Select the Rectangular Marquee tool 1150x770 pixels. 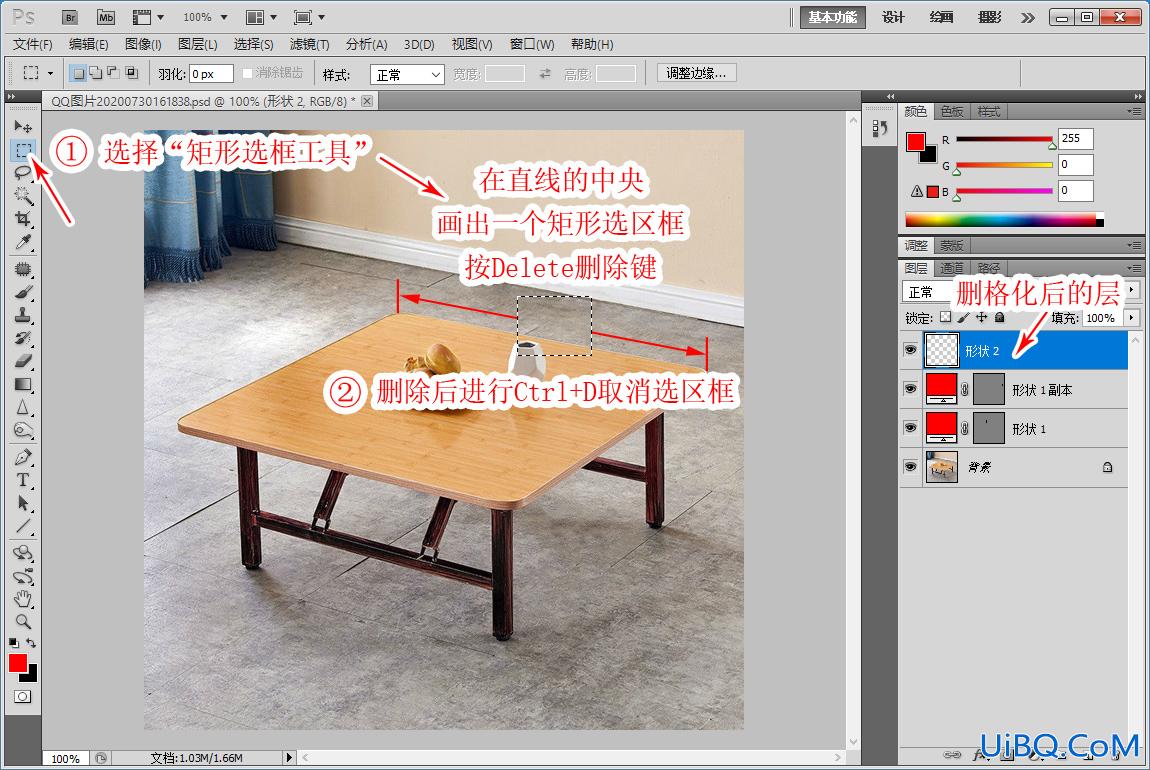point(23,150)
